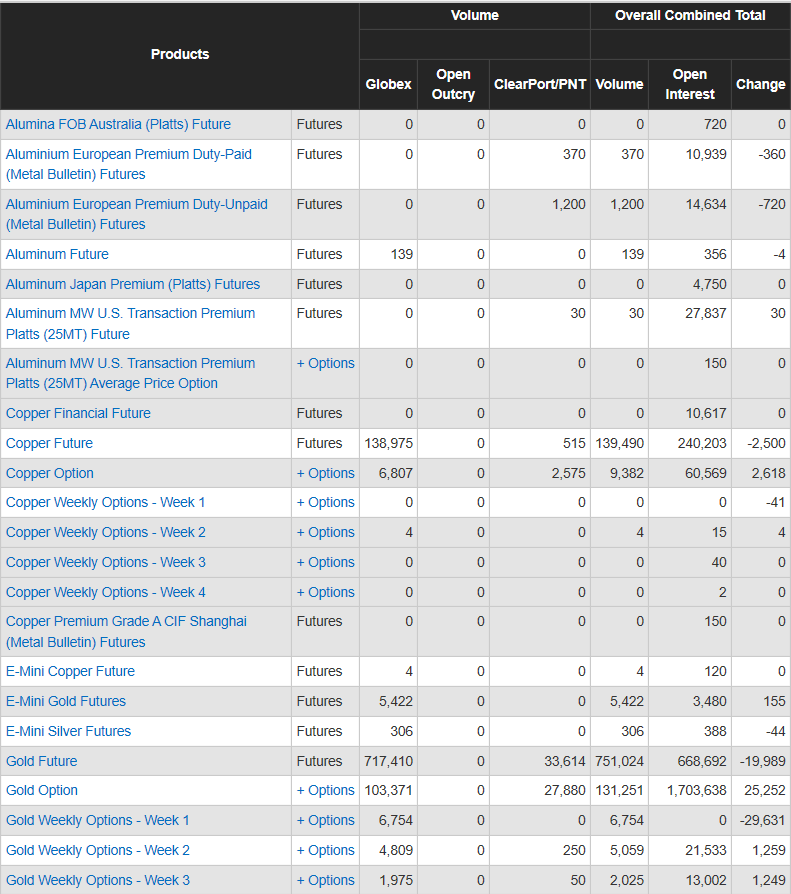Expand + Options for Gold Weekly Week 1

326,820
